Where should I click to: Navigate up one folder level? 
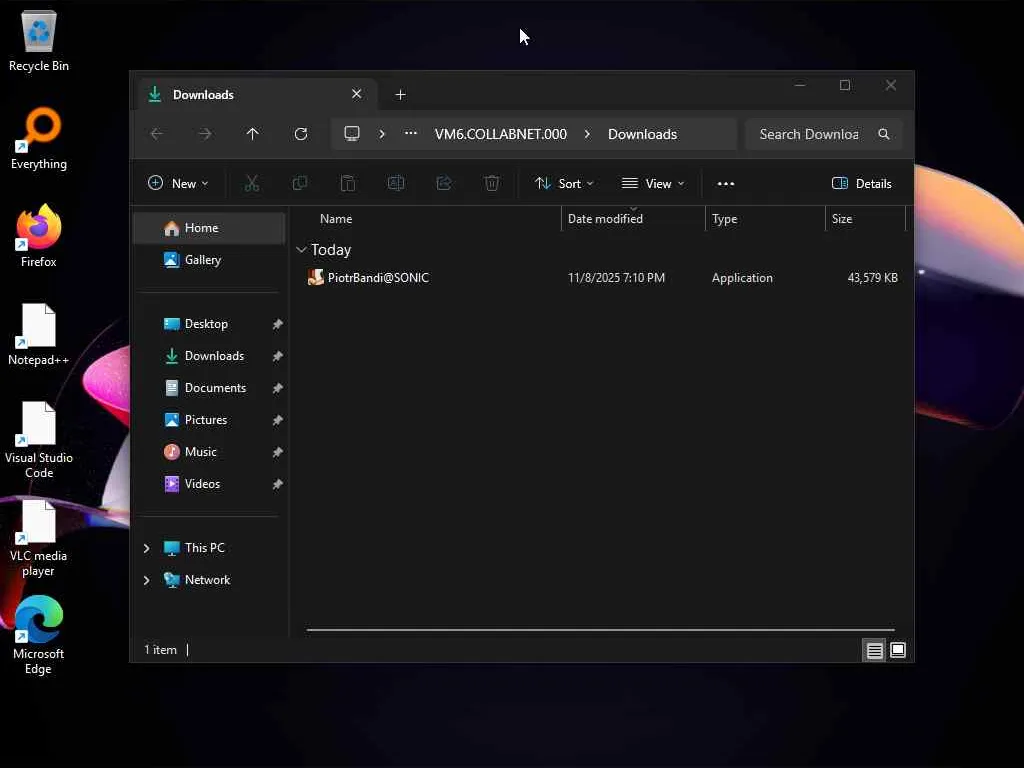pyautogui.click(x=253, y=134)
